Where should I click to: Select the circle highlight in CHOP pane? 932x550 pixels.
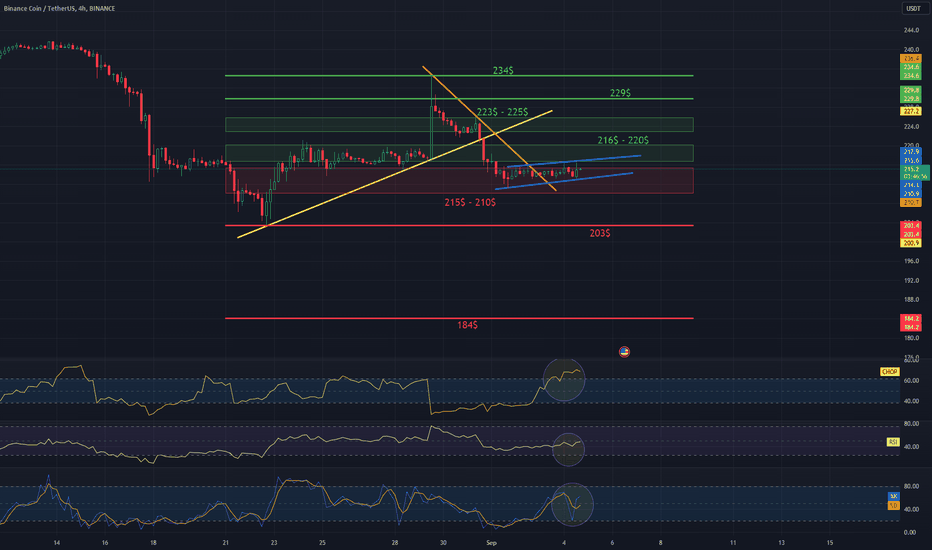(564, 379)
